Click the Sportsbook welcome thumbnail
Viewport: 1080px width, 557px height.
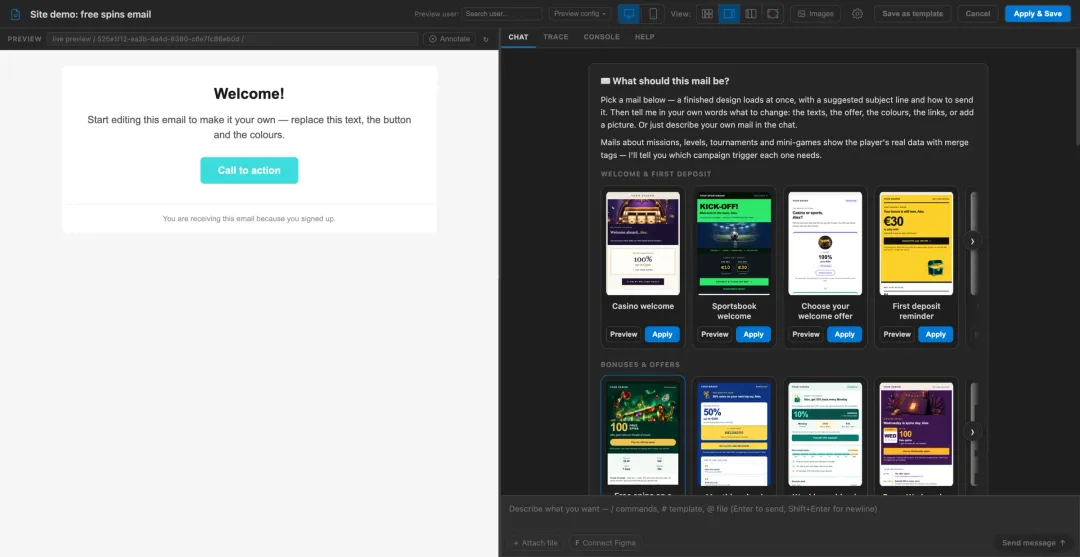tap(734, 244)
